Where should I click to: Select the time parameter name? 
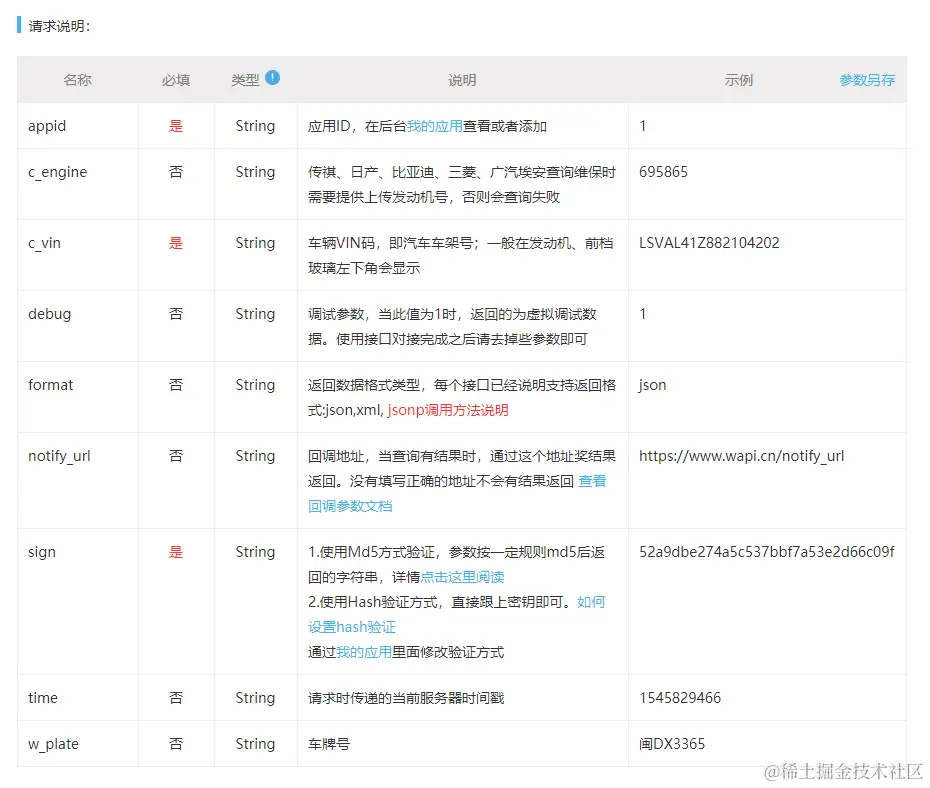pos(43,698)
